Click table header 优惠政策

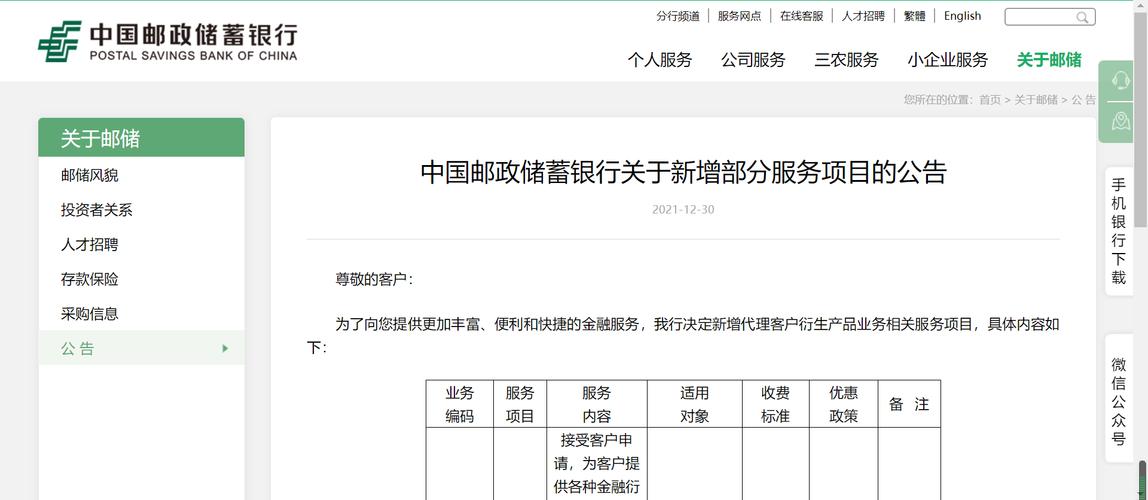click(843, 404)
